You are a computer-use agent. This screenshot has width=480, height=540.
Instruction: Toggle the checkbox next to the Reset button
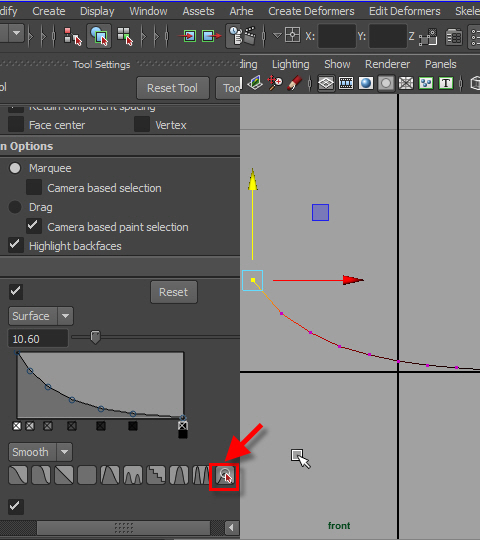pos(16,292)
